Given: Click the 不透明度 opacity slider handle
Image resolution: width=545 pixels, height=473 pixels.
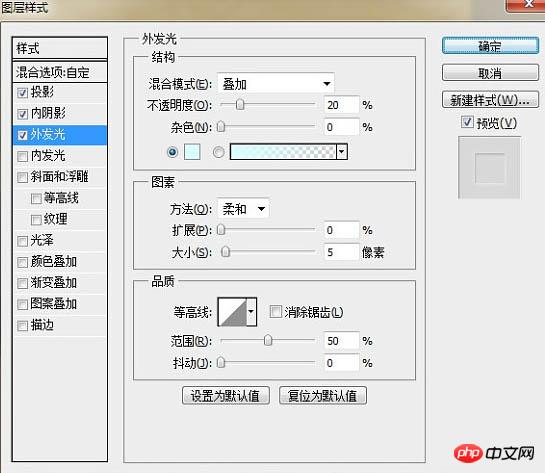Looking at the screenshot, I should 240,104.
